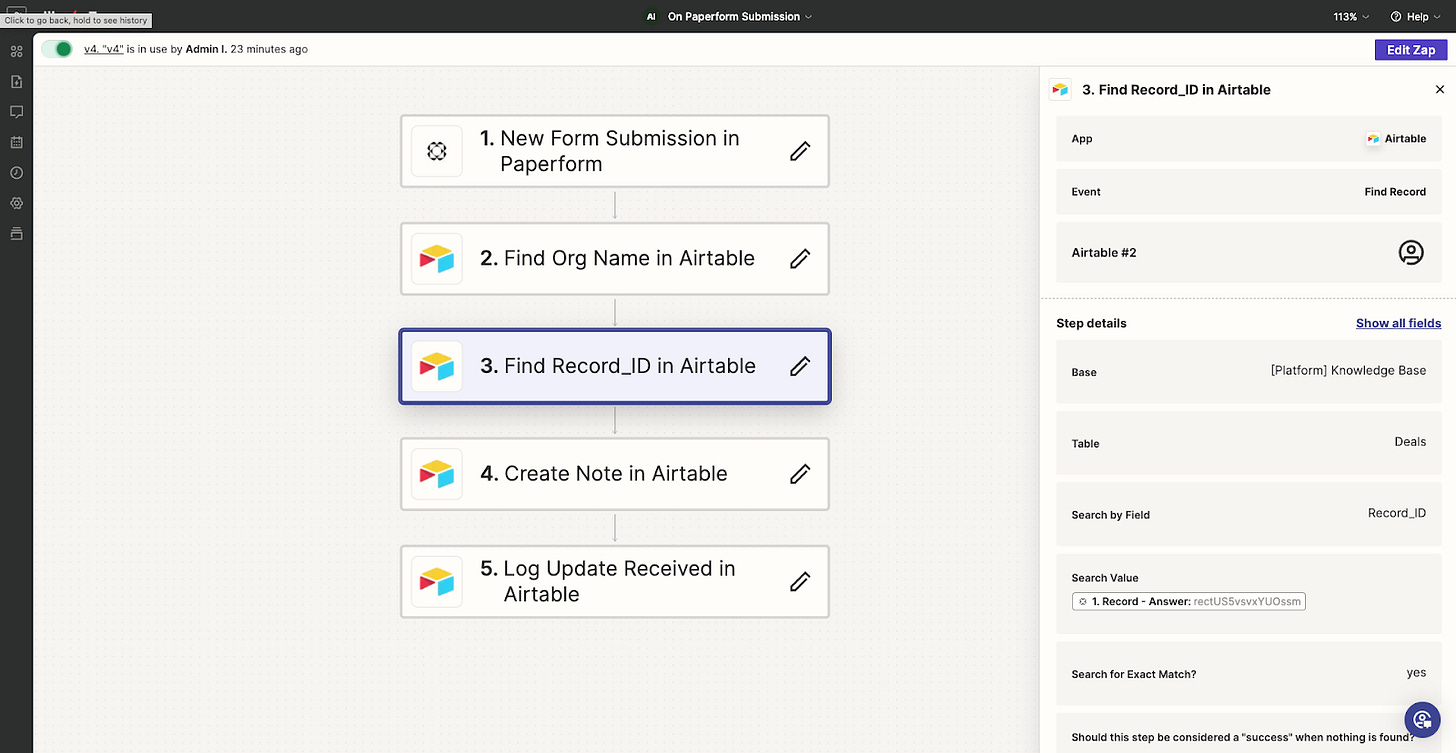The height and width of the screenshot is (753, 1456).
Task: Click the Airtable icon in step 5
Action: tap(437, 581)
